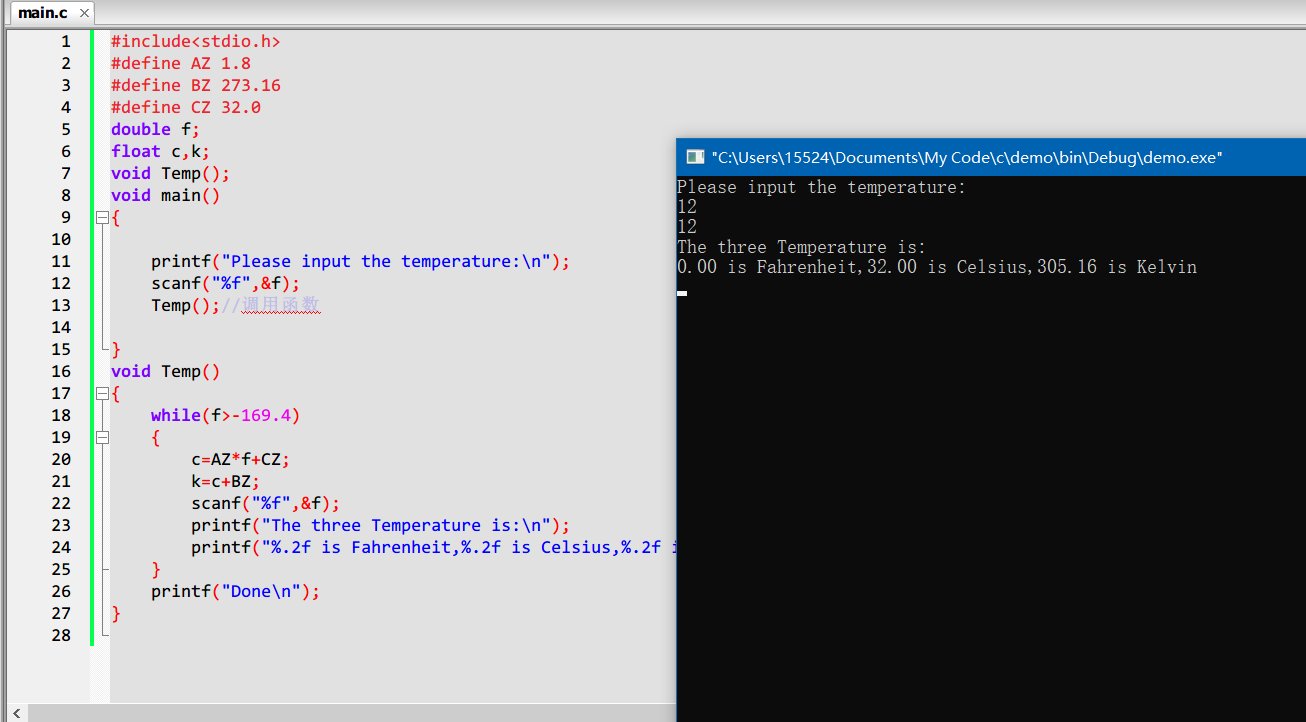Collapse the while loop fold marker
This screenshot has width=1306, height=722.
pos(100,437)
